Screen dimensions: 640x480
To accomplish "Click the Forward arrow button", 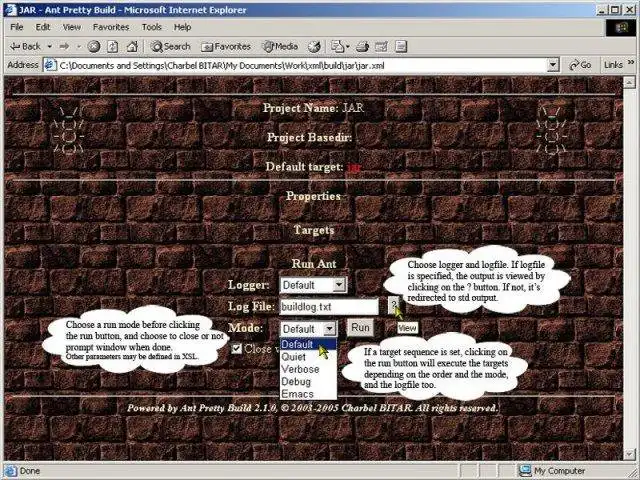I will click(64, 47).
